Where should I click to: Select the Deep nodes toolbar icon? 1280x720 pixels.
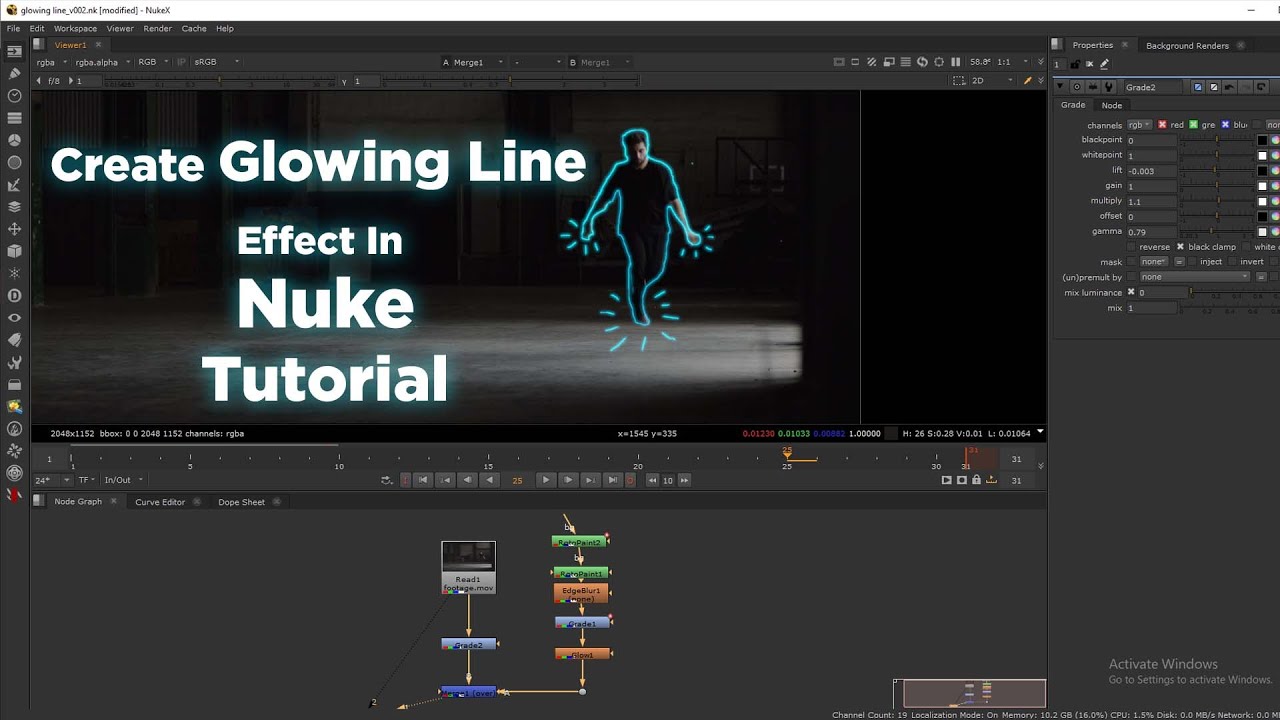tap(14, 295)
